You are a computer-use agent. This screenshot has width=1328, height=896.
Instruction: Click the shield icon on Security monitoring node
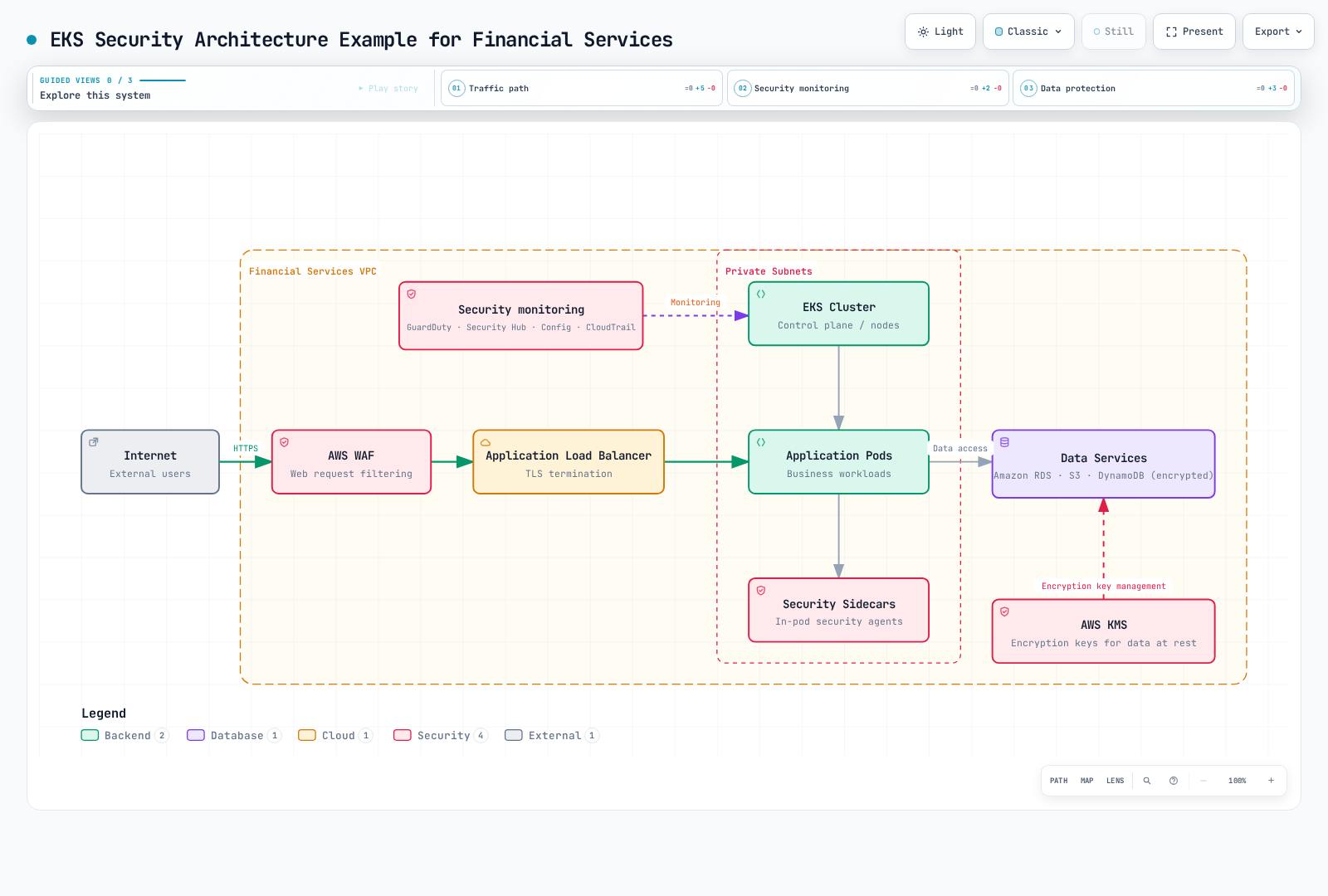(412, 294)
